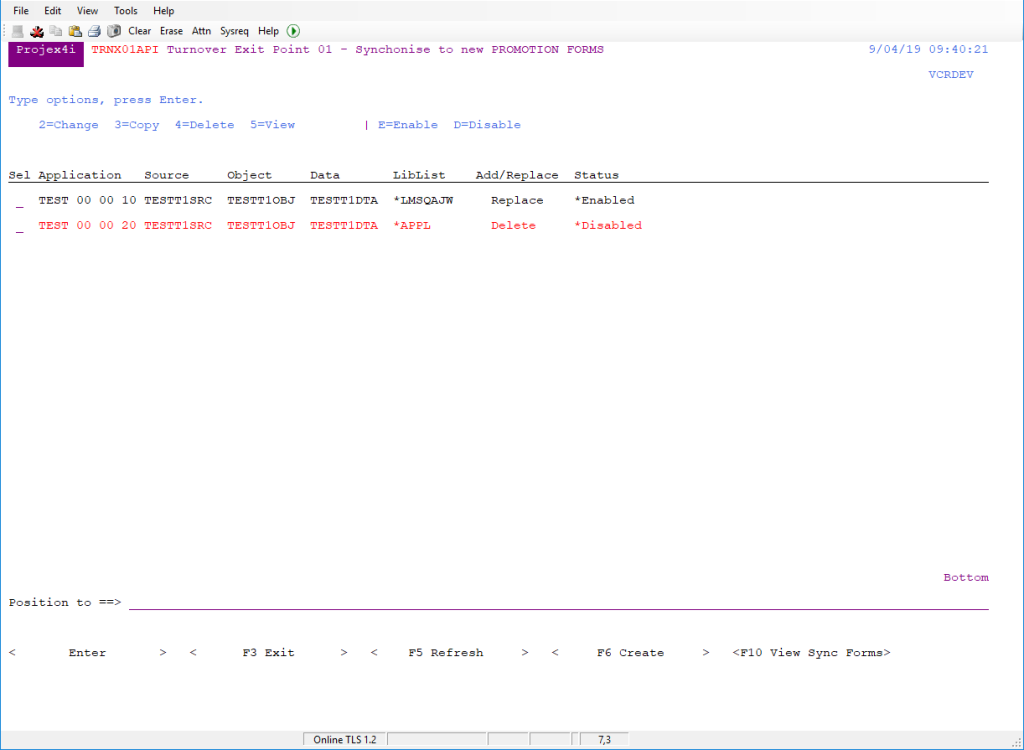Click the Print screen printer icon
This screenshot has width=1024, height=750.
coord(94,31)
